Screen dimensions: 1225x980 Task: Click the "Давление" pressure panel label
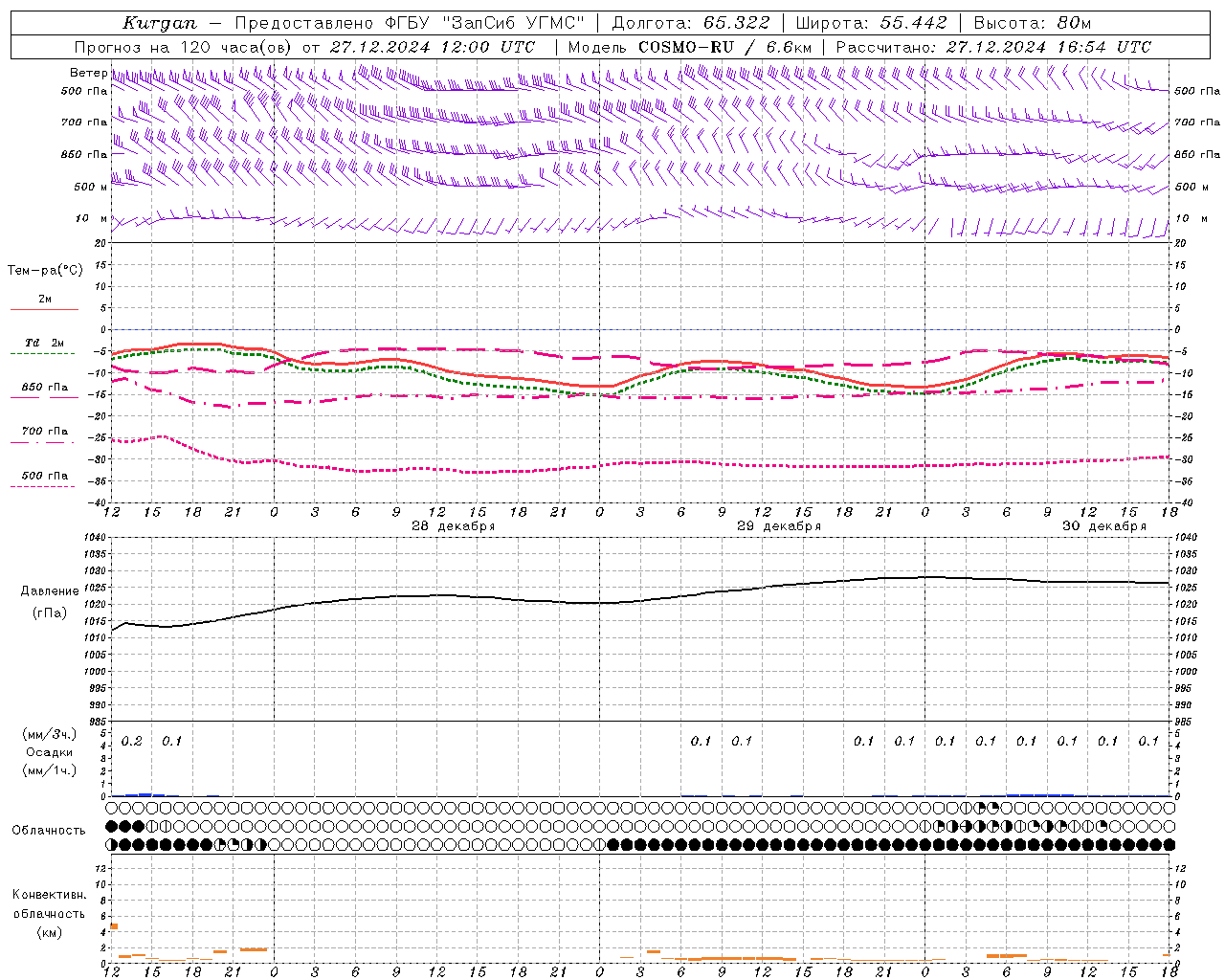(50, 591)
